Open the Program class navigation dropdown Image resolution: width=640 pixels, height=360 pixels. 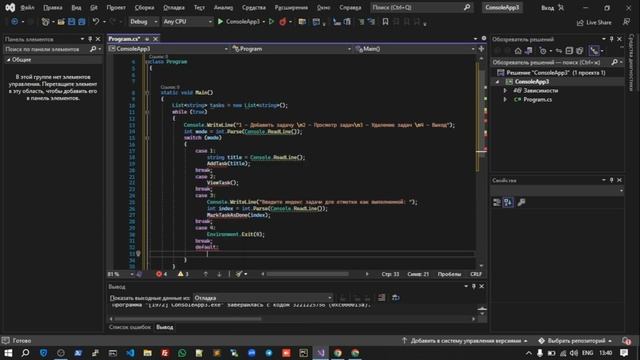click(291, 49)
